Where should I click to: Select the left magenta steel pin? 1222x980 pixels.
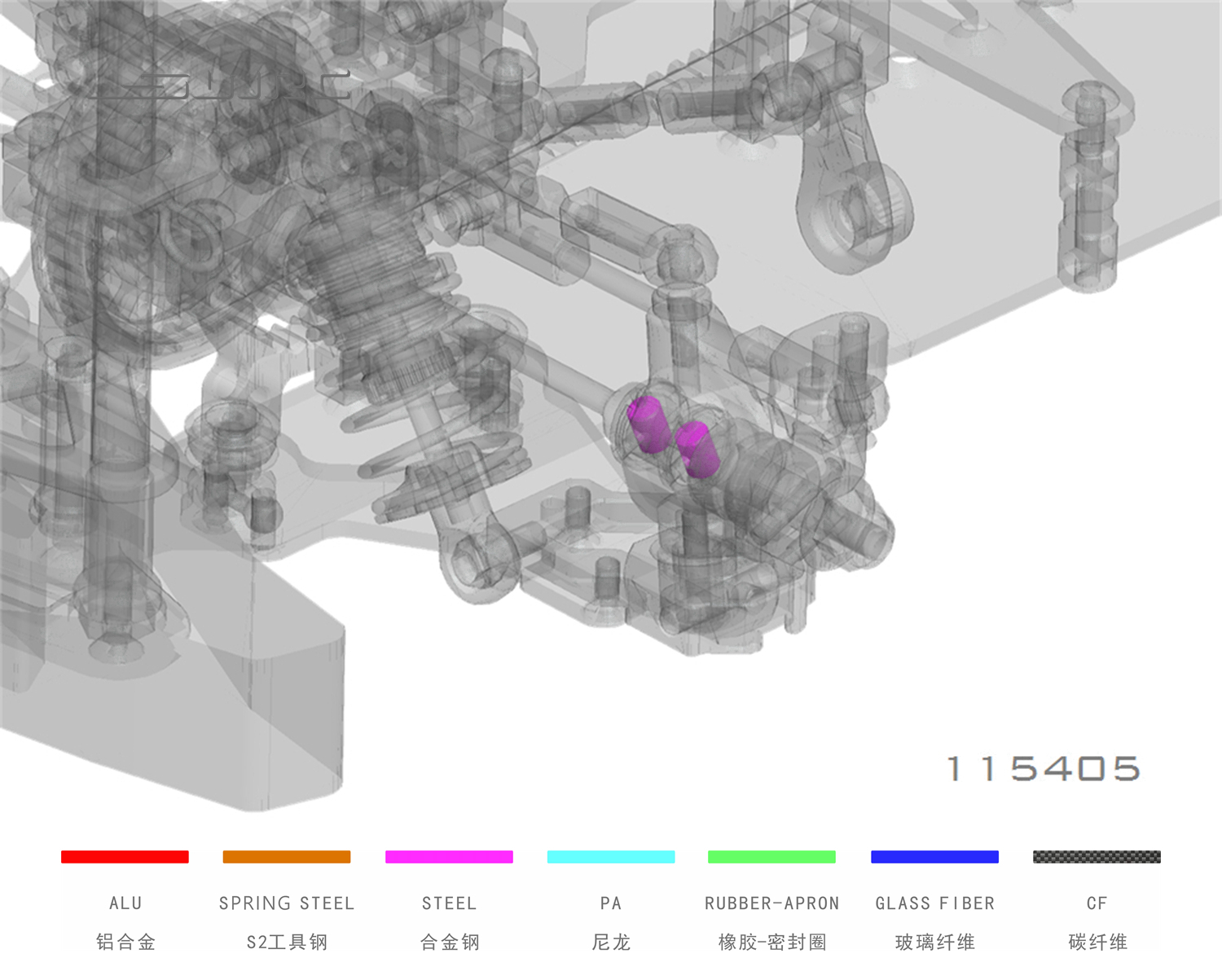(648, 424)
